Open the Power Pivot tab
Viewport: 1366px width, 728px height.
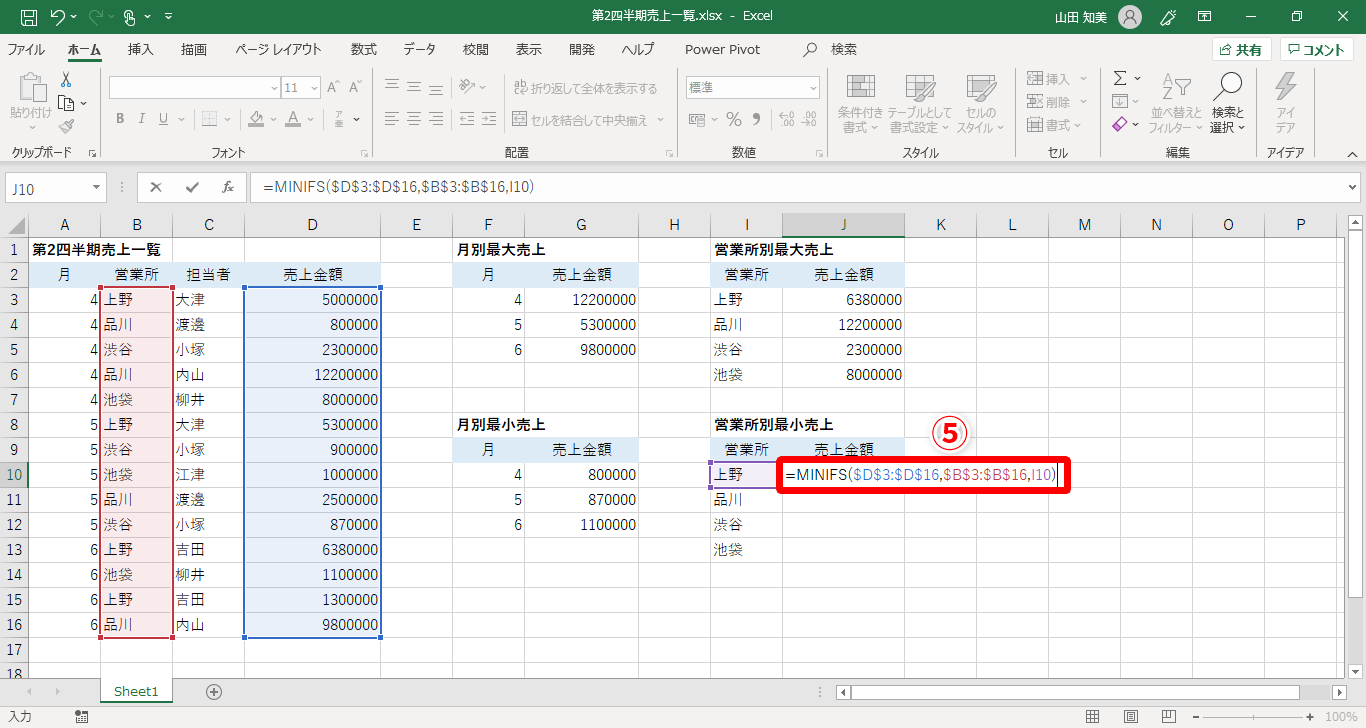[723, 49]
